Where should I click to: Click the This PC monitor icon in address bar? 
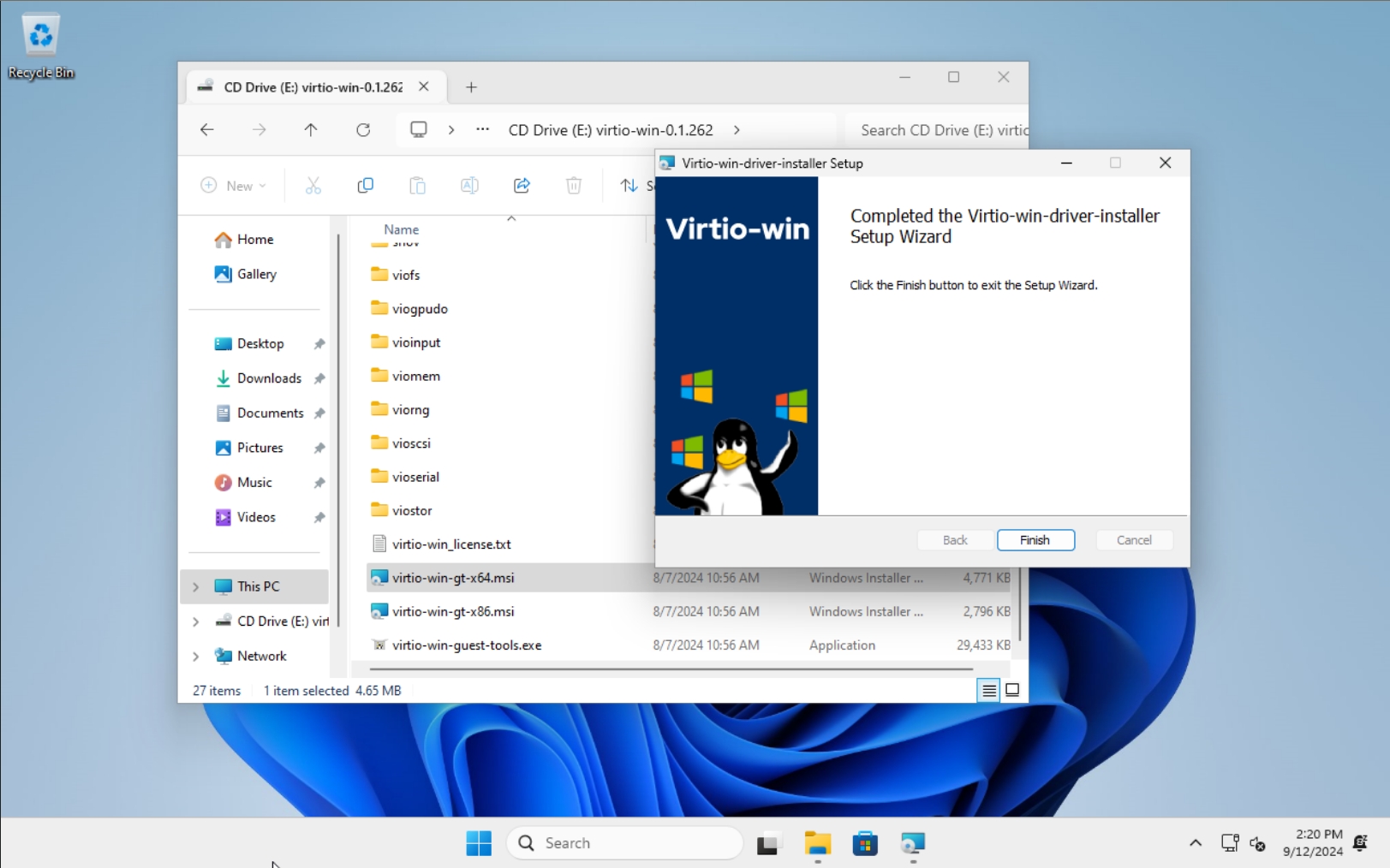418,130
